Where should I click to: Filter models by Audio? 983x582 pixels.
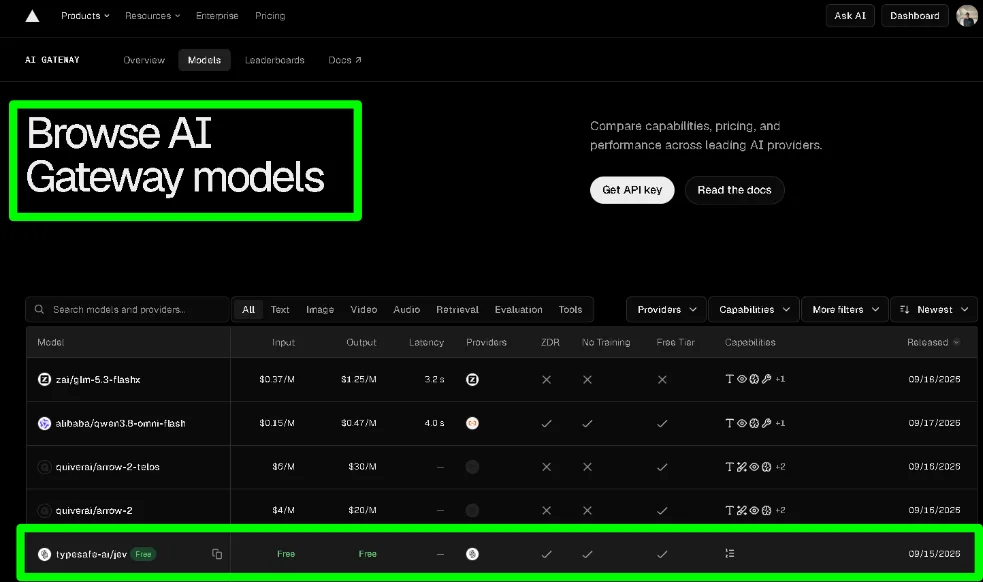406,309
